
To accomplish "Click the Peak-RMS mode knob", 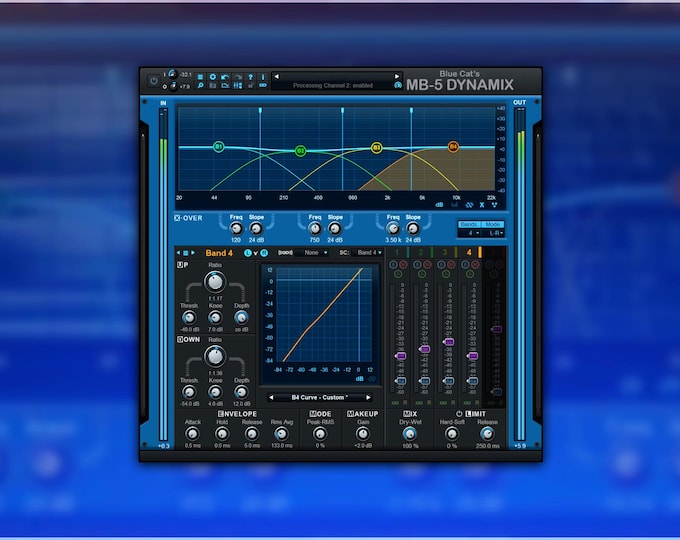I will tap(320, 433).
